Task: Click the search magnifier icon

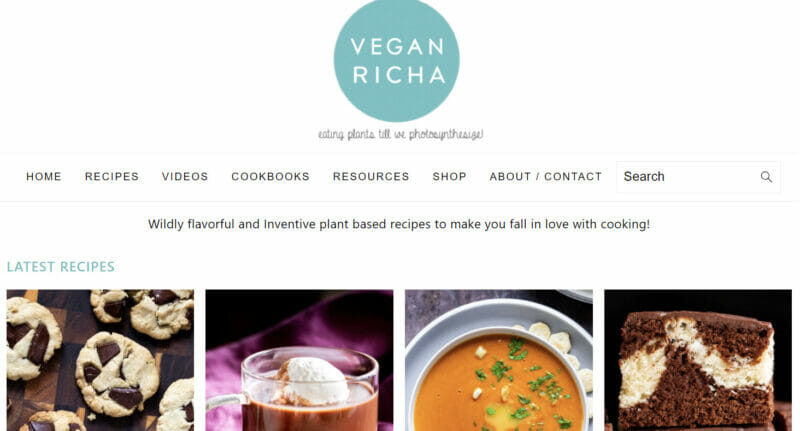Action: (x=766, y=177)
